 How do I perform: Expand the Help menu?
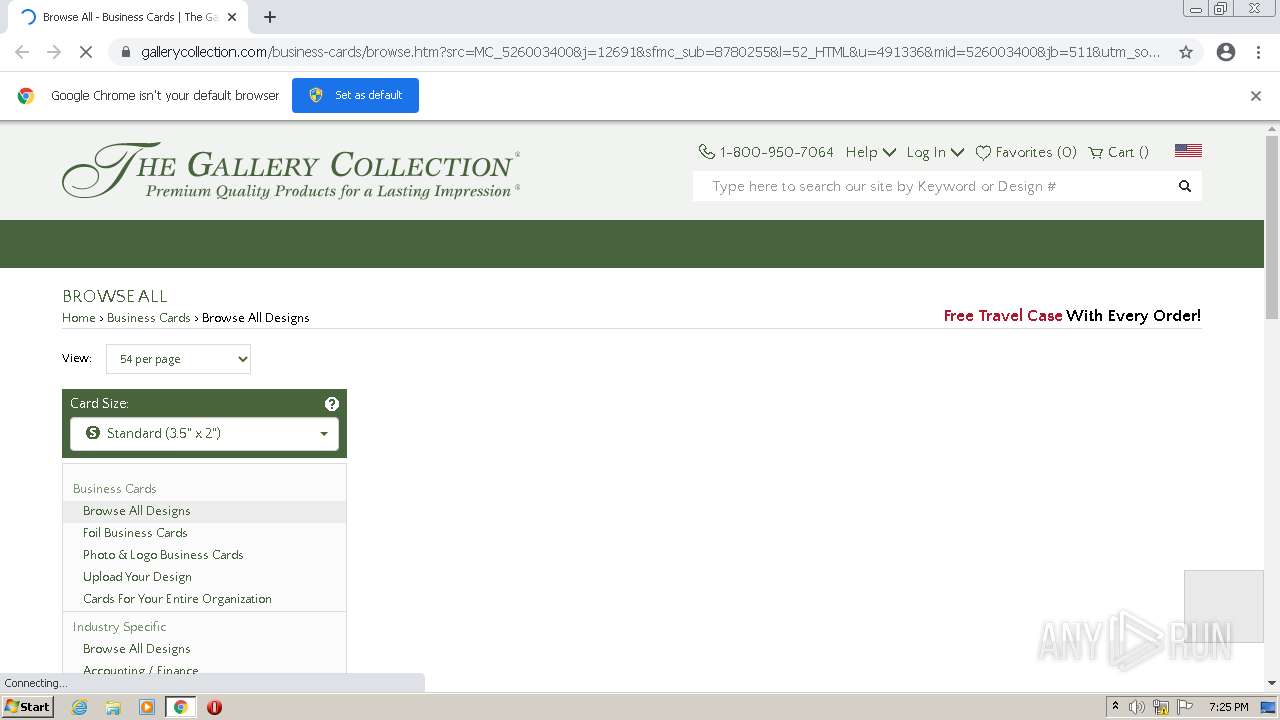pyautogui.click(x=870, y=152)
